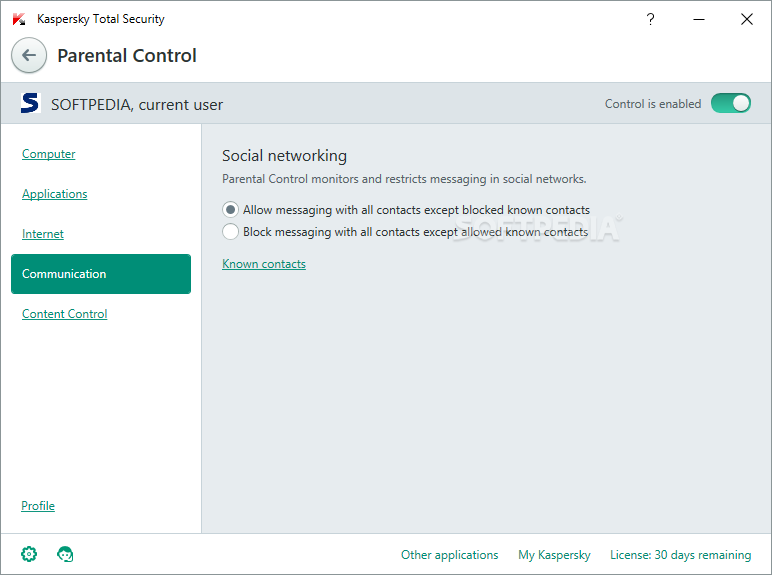Screen dimensions: 772x575
Task: Close the Kaspersky Total Security window
Action: pyautogui.click(x=747, y=19)
